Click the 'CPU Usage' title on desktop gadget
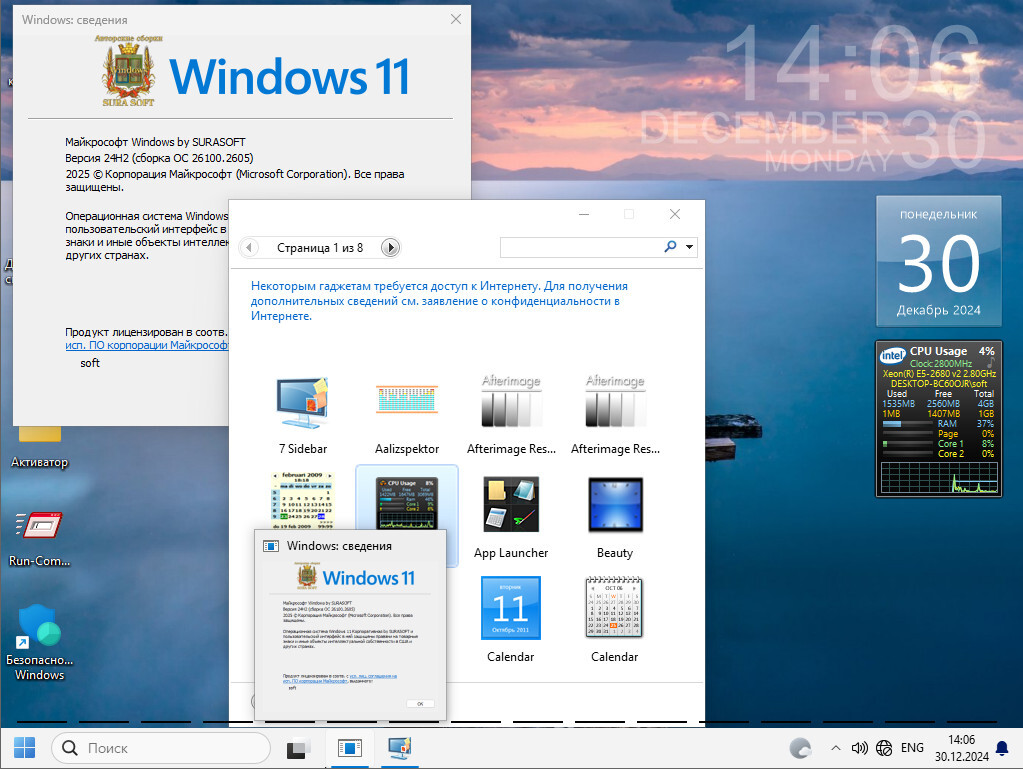Screen dimensions: 1023x769 pos(938,351)
